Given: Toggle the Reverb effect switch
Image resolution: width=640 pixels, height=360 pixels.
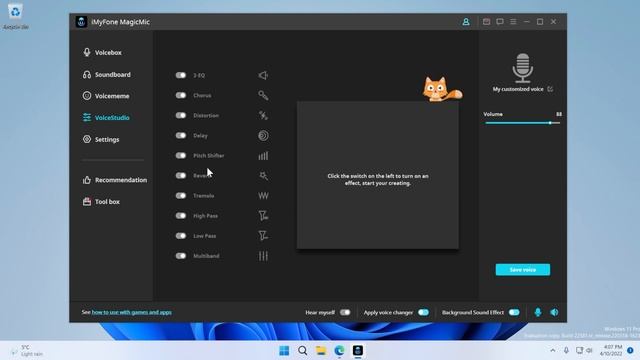Looking at the screenshot, I should 181,176.
